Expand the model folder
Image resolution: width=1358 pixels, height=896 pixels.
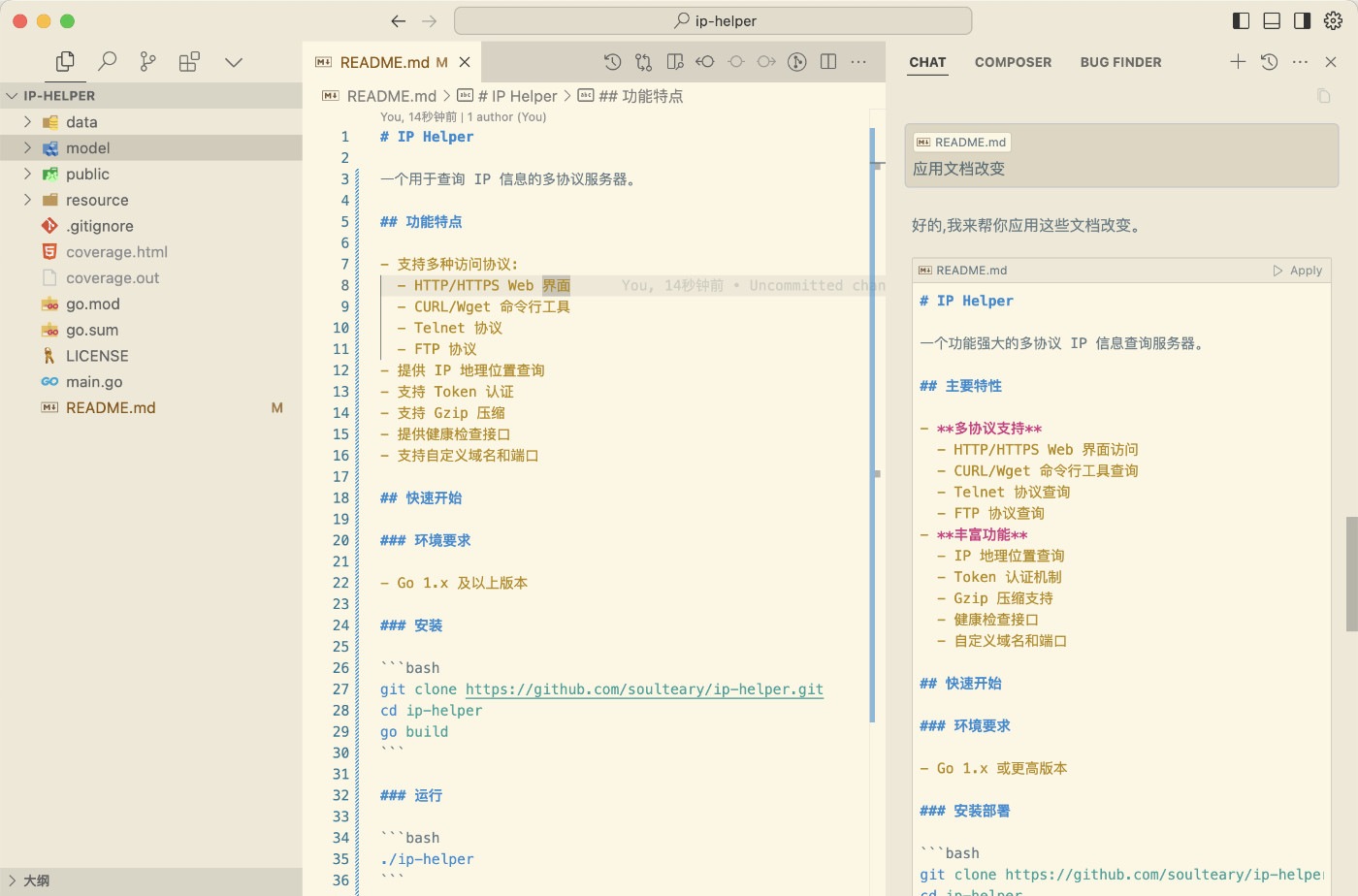(x=151, y=147)
